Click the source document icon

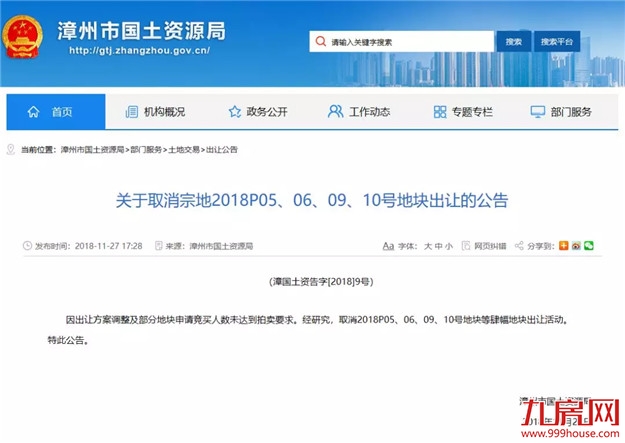click(x=159, y=246)
